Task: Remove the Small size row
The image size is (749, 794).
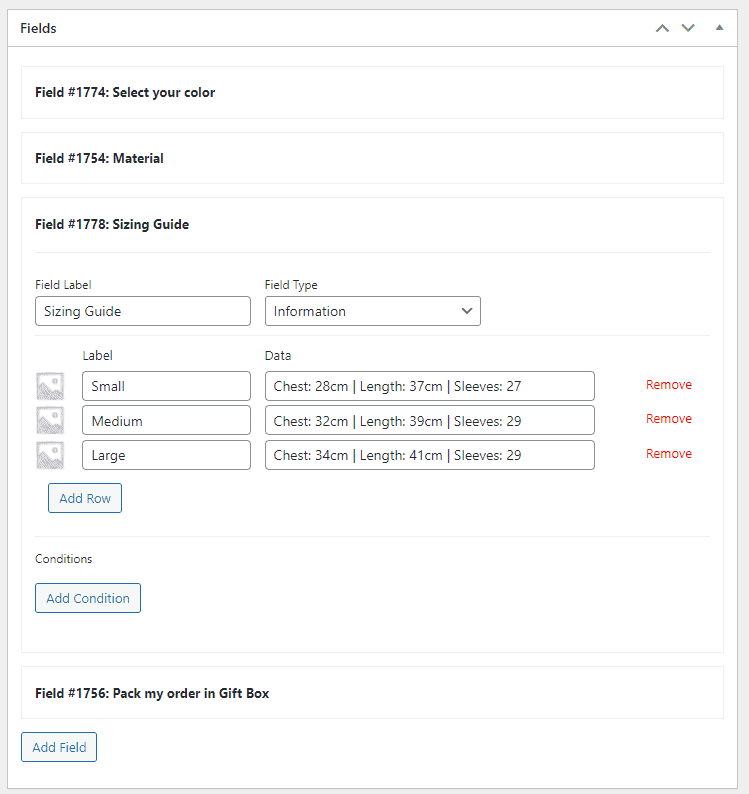Action: point(668,385)
